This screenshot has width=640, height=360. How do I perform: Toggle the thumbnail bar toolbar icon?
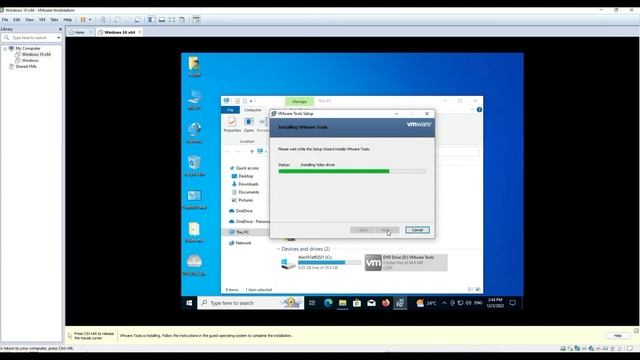click(x=162, y=20)
